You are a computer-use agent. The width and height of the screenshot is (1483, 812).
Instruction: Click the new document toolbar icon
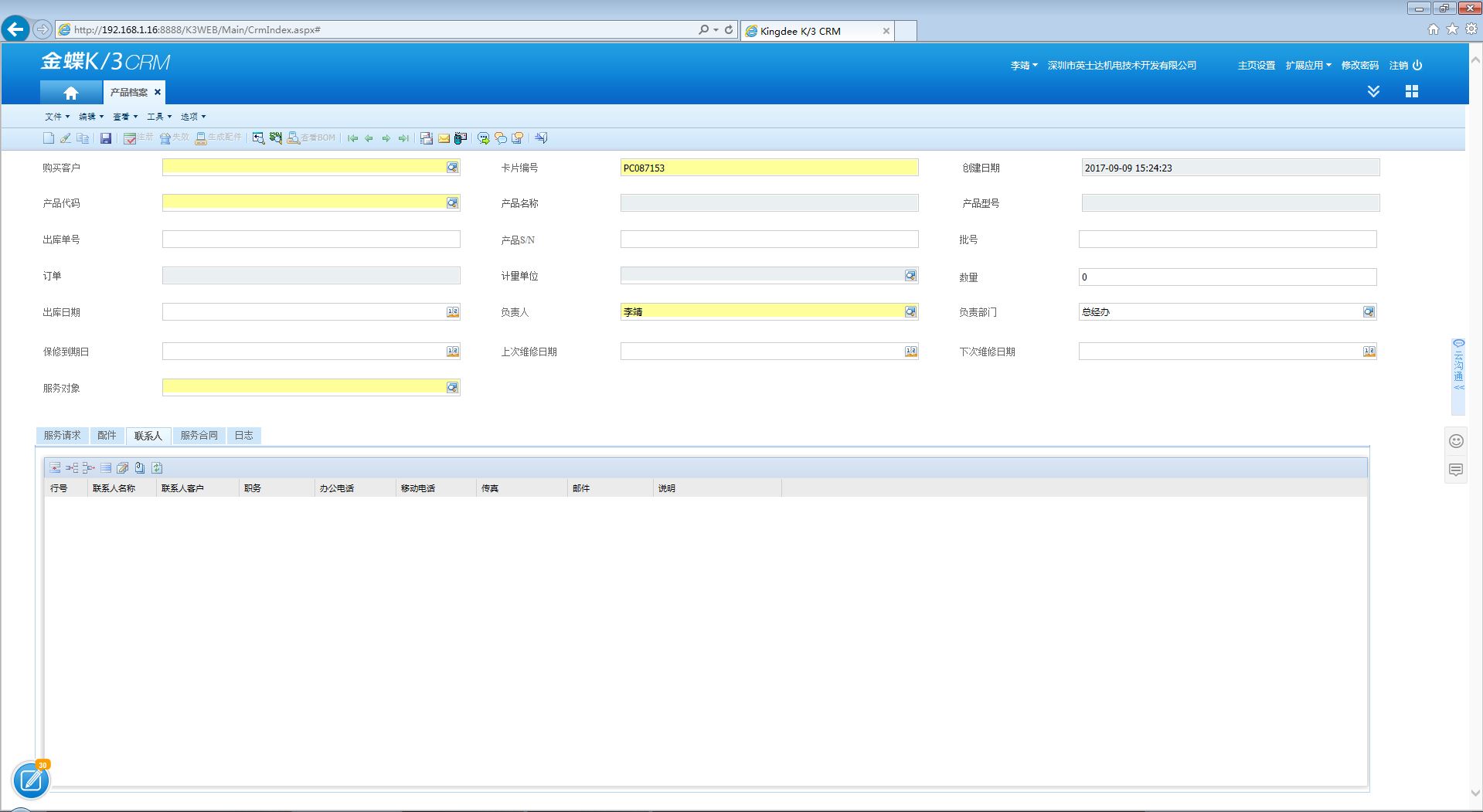click(x=48, y=138)
